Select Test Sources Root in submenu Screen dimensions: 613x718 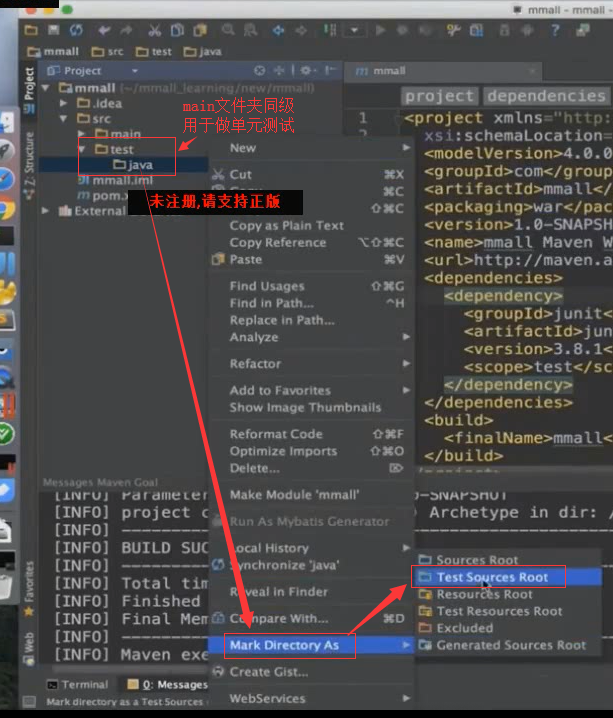508,577
